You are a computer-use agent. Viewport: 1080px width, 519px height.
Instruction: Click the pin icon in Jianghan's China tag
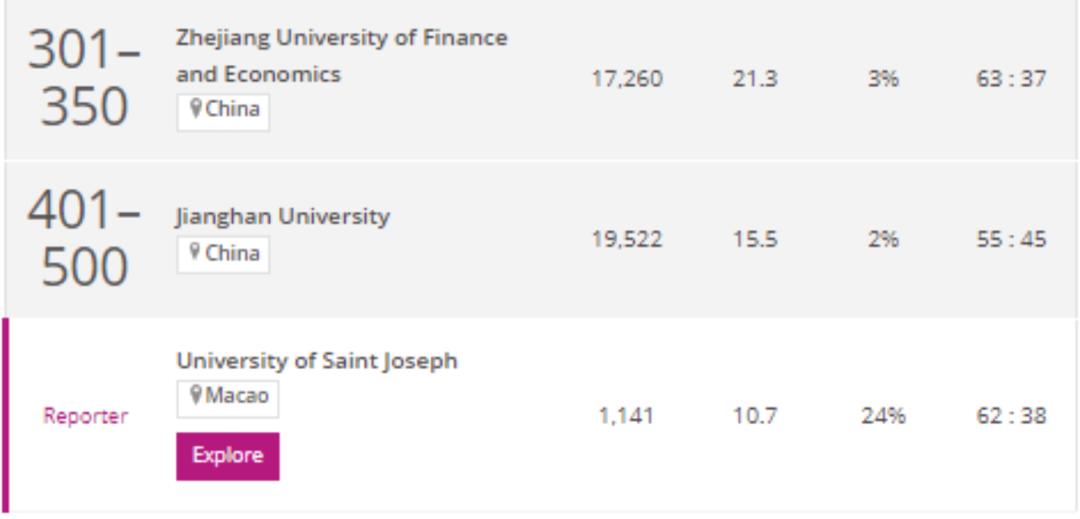tap(196, 254)
